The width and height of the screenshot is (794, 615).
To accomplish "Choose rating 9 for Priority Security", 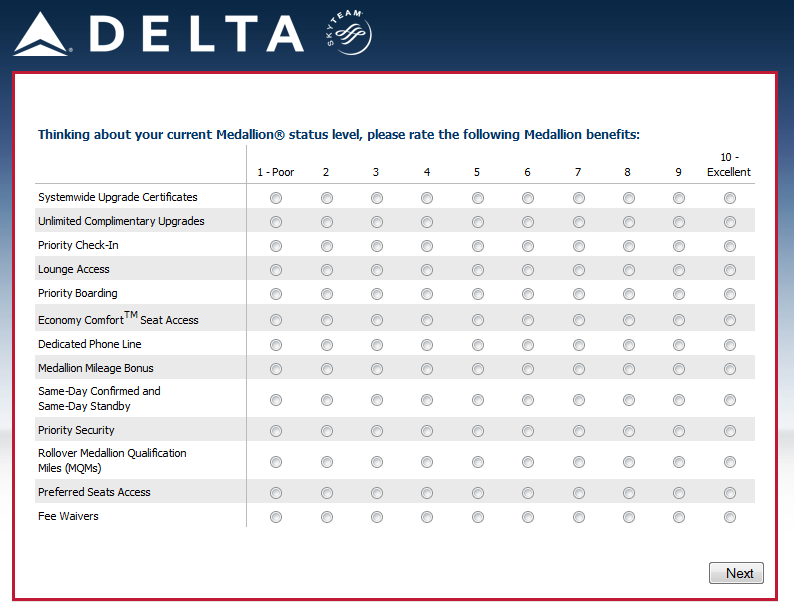I will pos(678,431).
